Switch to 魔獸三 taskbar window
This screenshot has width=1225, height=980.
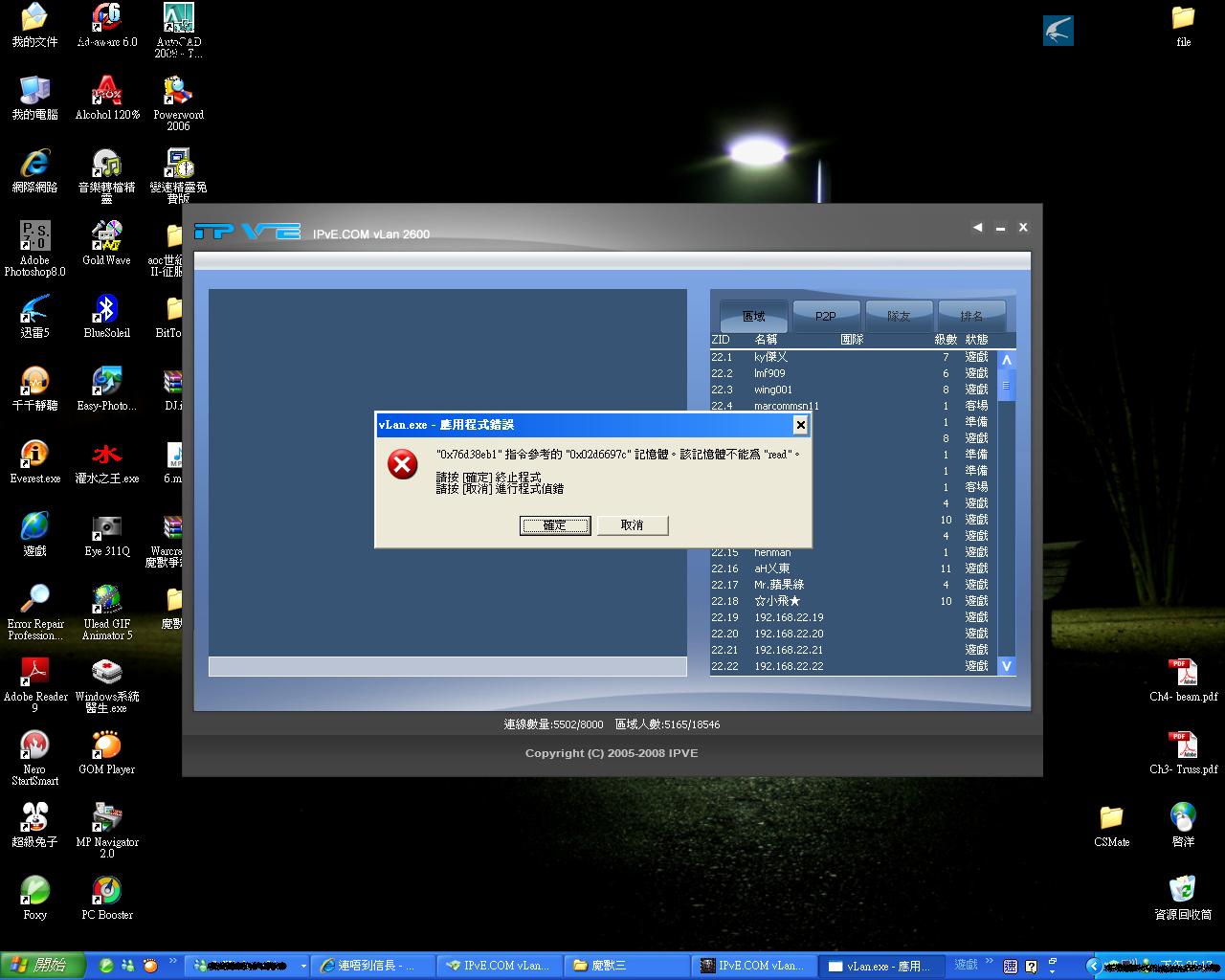[x=627, y=966]
